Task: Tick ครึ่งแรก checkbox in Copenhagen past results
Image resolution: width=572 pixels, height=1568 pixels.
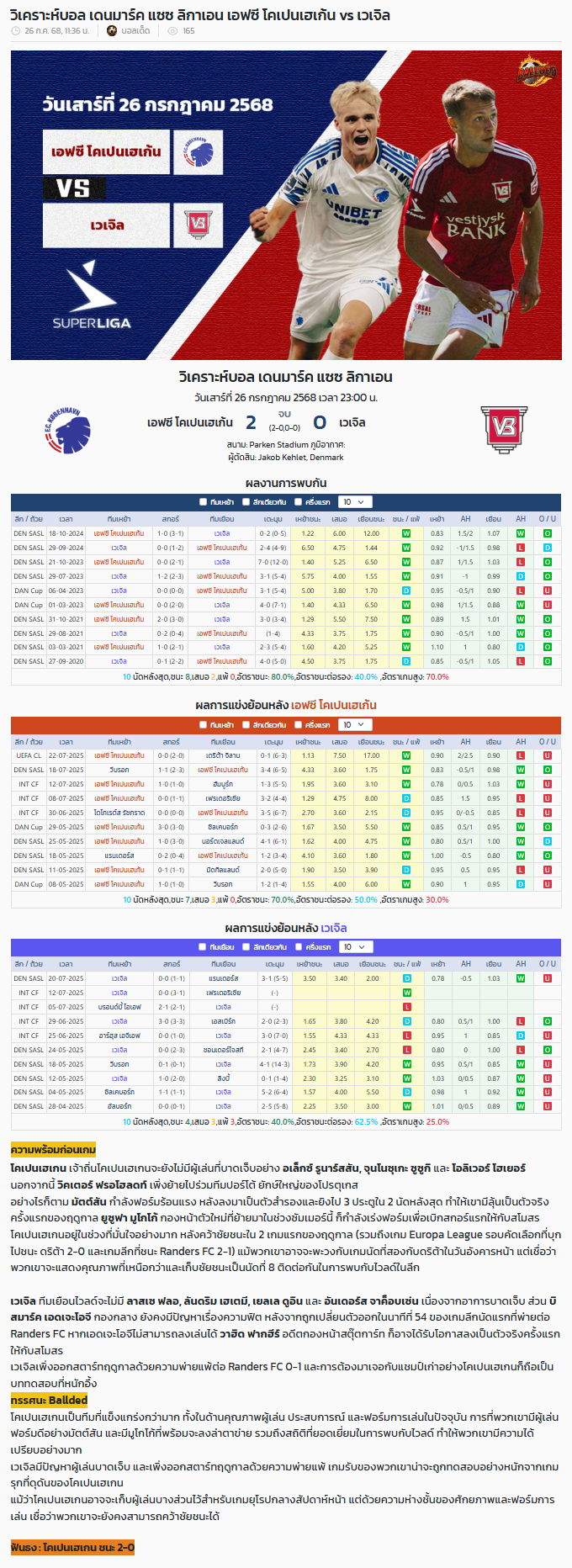Action: pos(299,725)
